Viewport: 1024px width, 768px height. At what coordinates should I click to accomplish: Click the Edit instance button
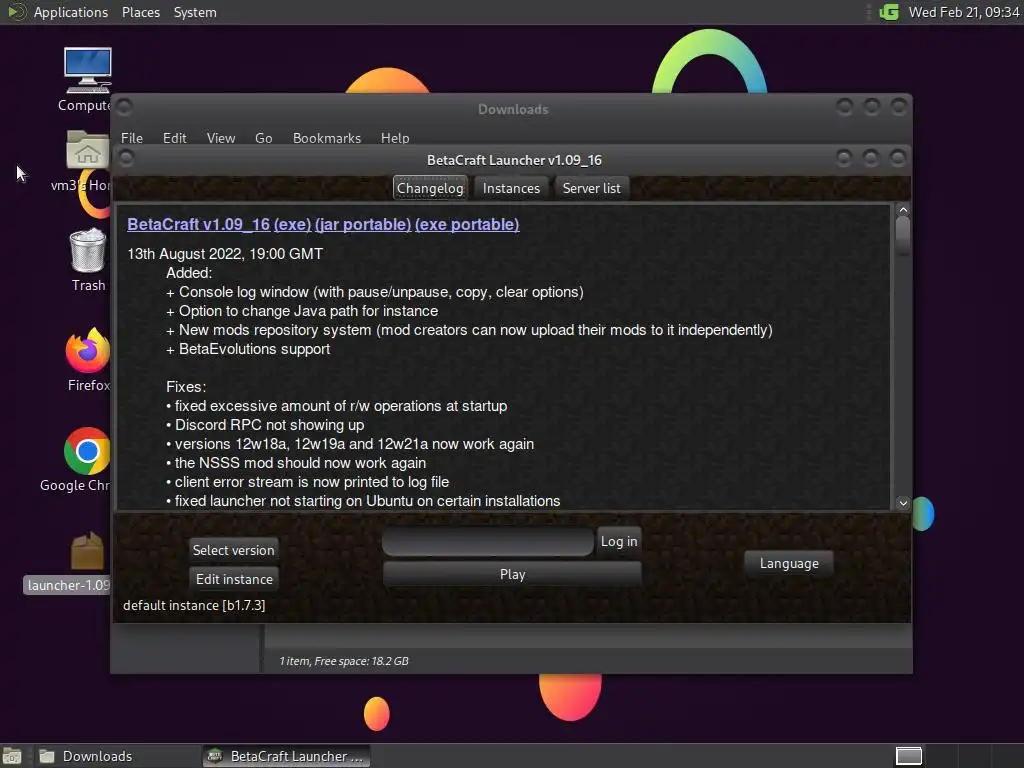tap(234, 579)
